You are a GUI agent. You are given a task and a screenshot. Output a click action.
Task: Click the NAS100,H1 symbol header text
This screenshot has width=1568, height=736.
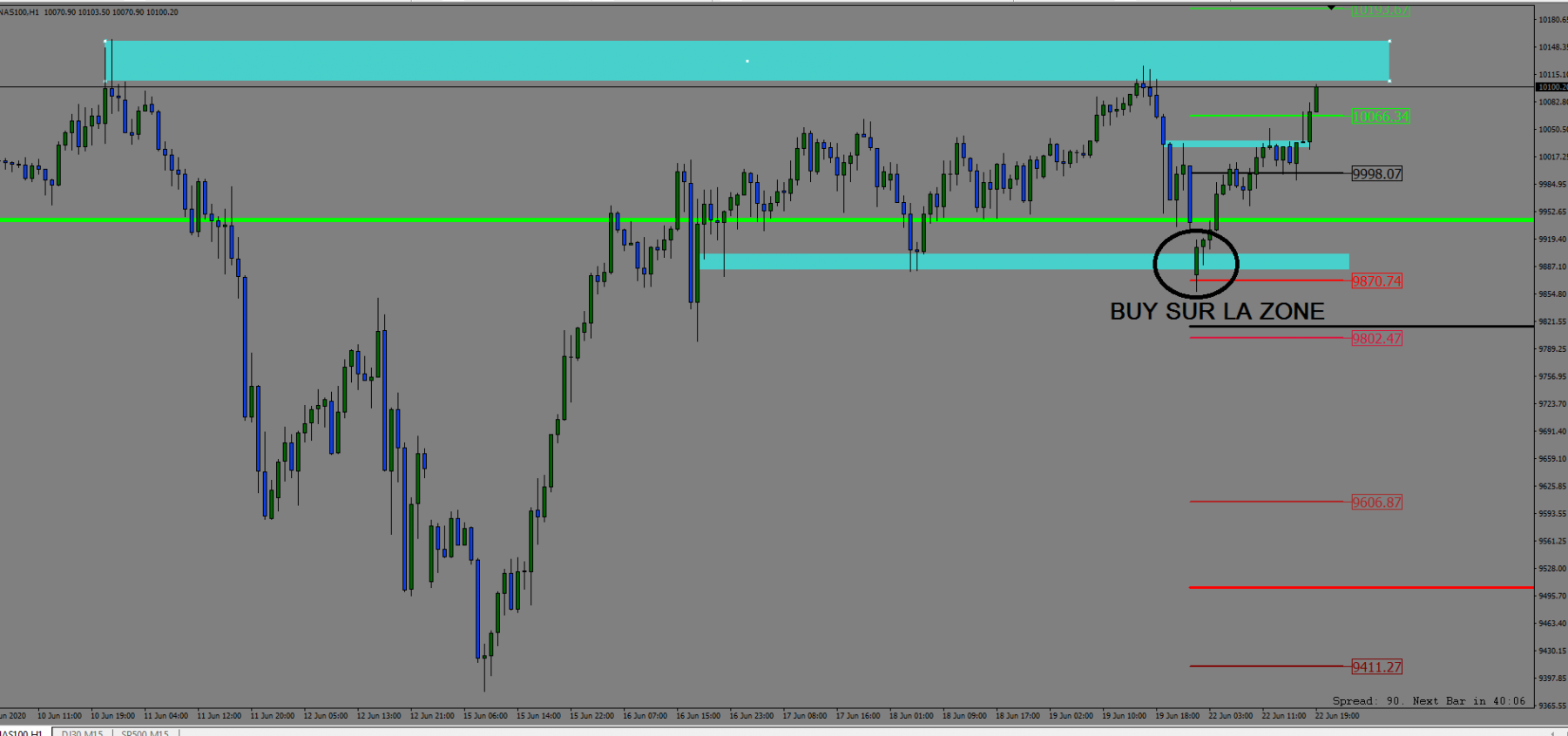(19, 12)
